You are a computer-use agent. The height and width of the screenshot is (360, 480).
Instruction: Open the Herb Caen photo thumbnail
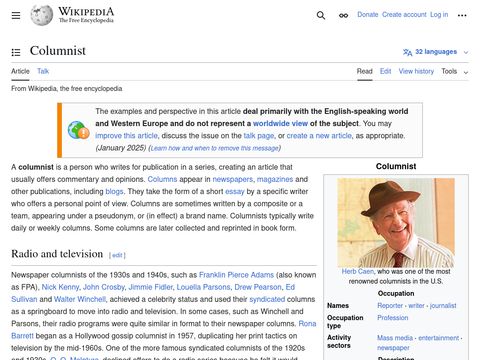396,223
